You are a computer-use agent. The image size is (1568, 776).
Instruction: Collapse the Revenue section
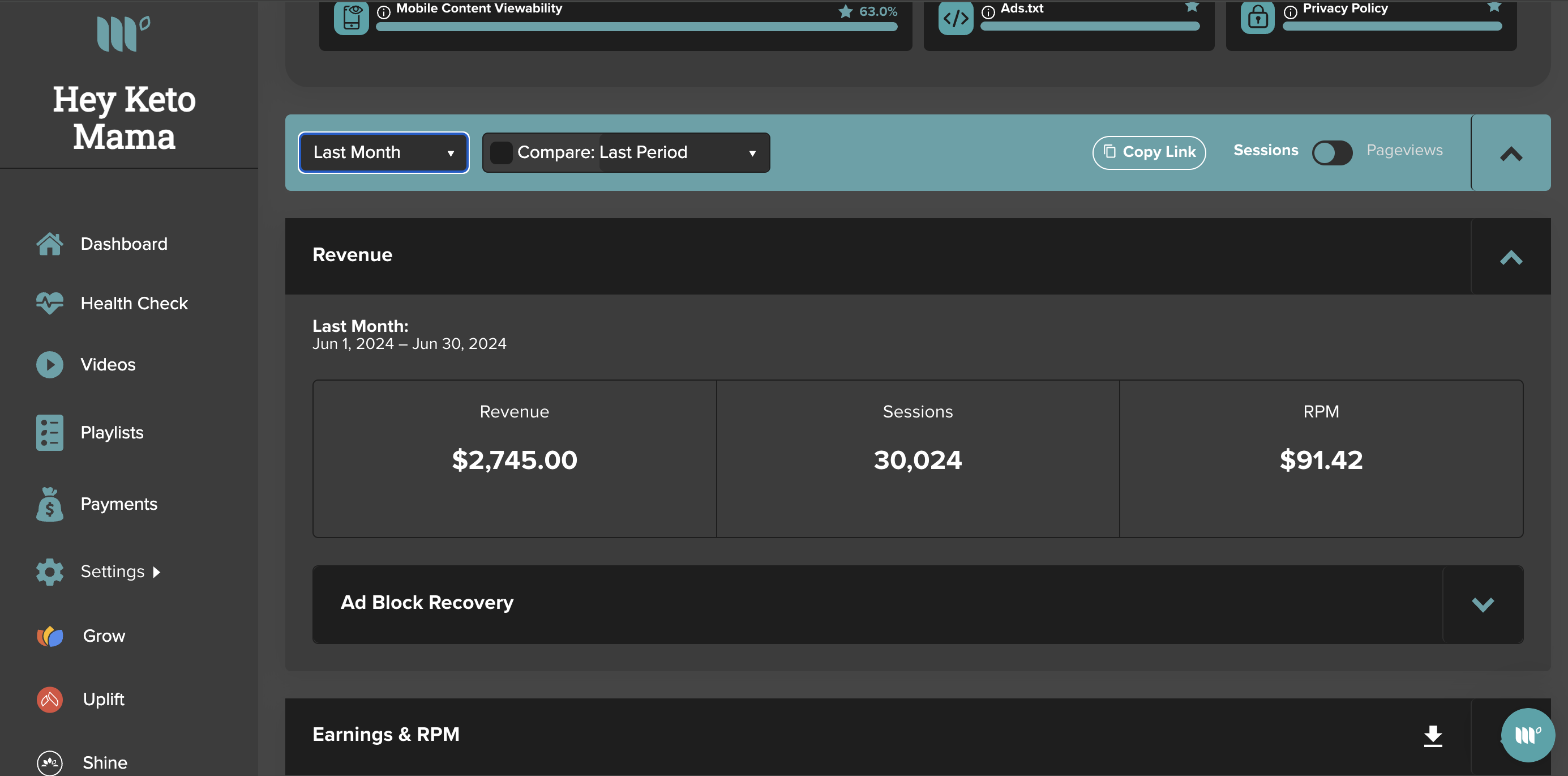pyautogui.click(x=1511, y=257)
